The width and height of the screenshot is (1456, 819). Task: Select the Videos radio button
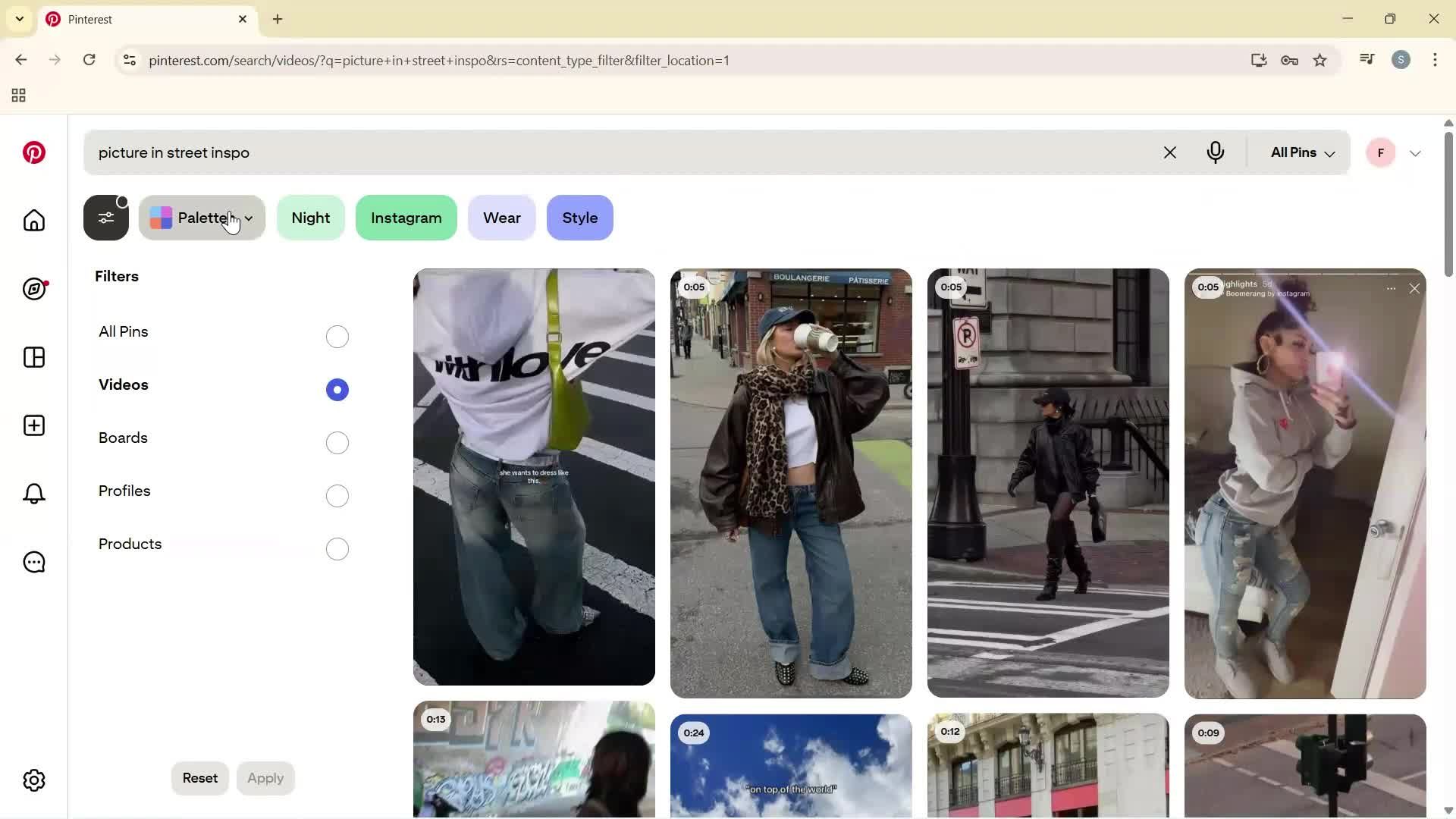coord(337,389)
